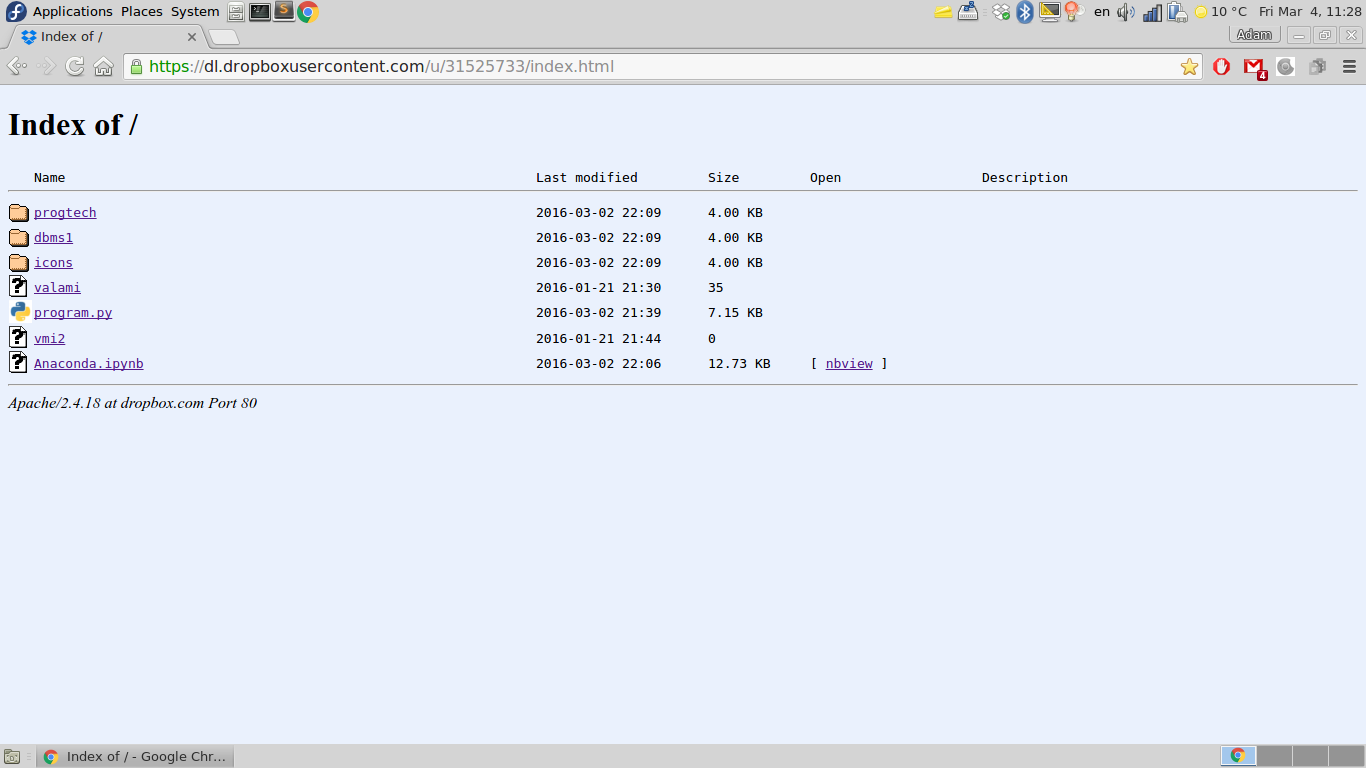The width and height of the screenshot is (1366, 768).
Task: Click the Bluetooth tray icon
Action: pos(1024,12)
